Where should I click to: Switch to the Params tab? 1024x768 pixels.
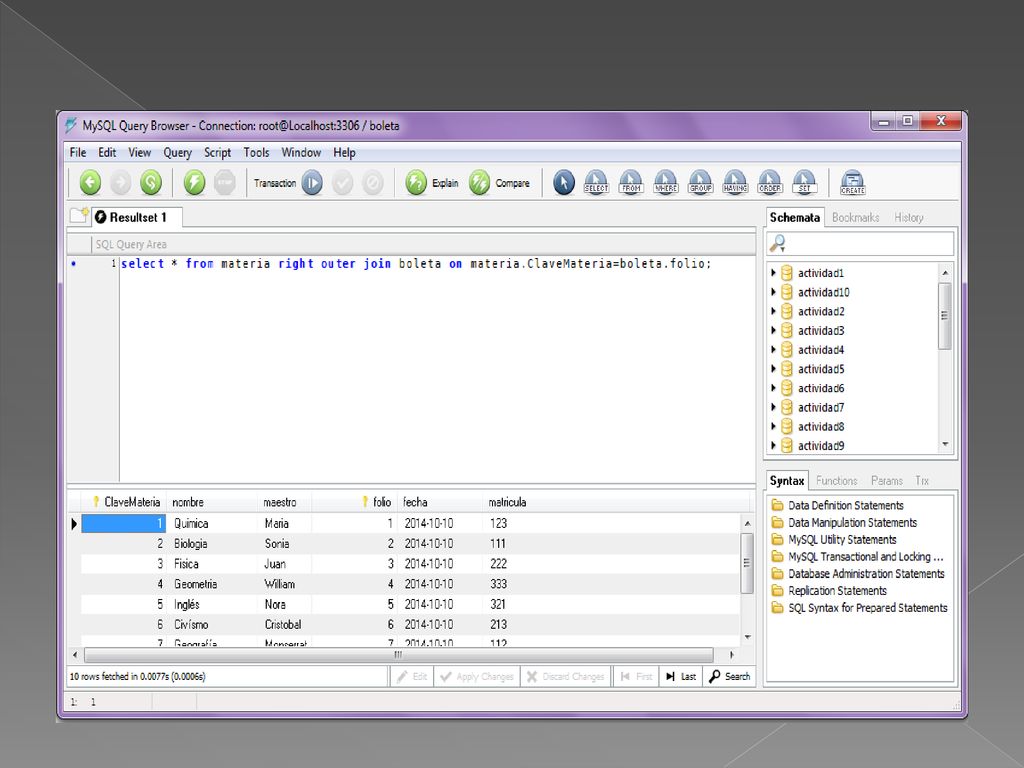[886, 481]
